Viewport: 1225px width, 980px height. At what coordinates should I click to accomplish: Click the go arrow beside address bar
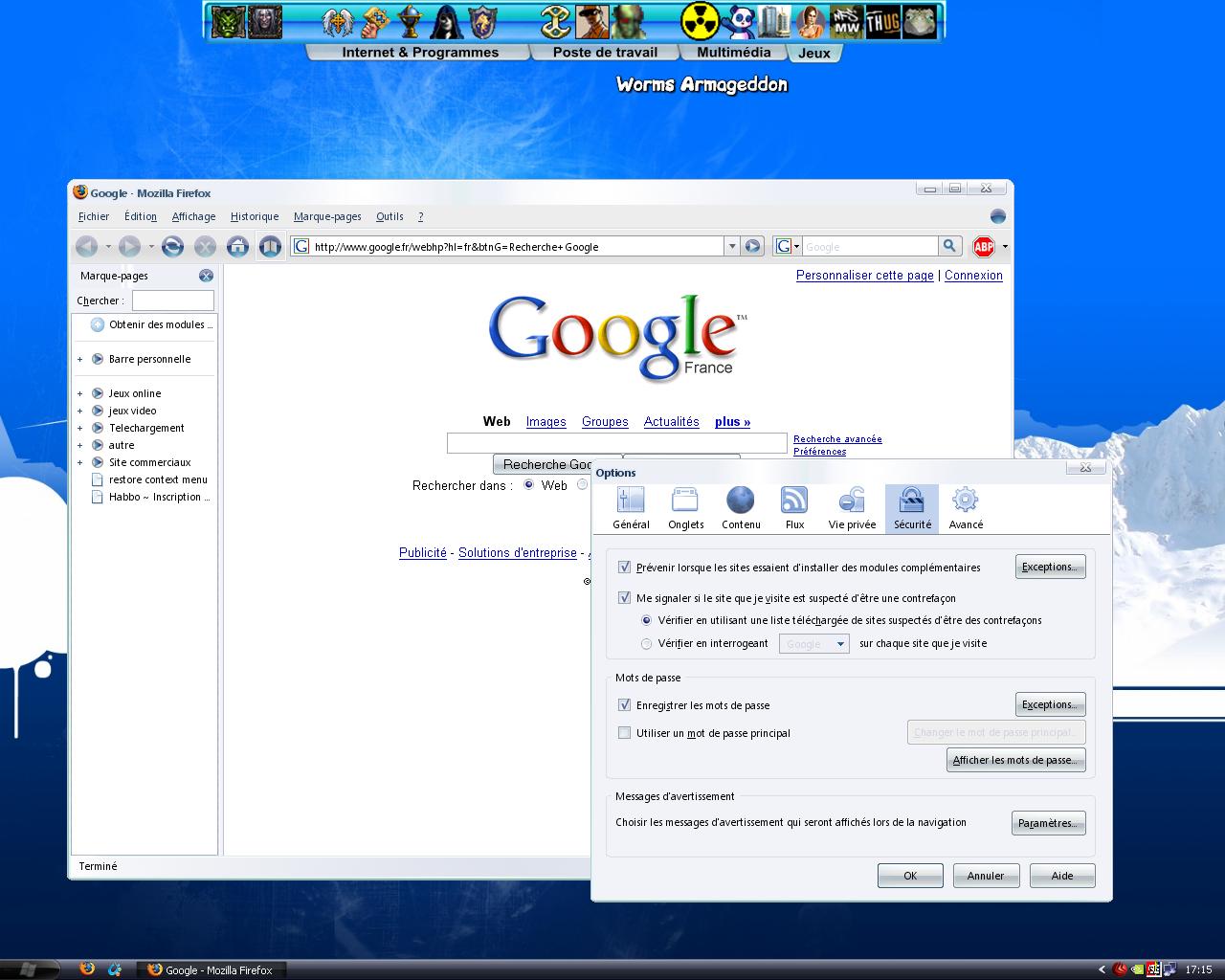752,247
